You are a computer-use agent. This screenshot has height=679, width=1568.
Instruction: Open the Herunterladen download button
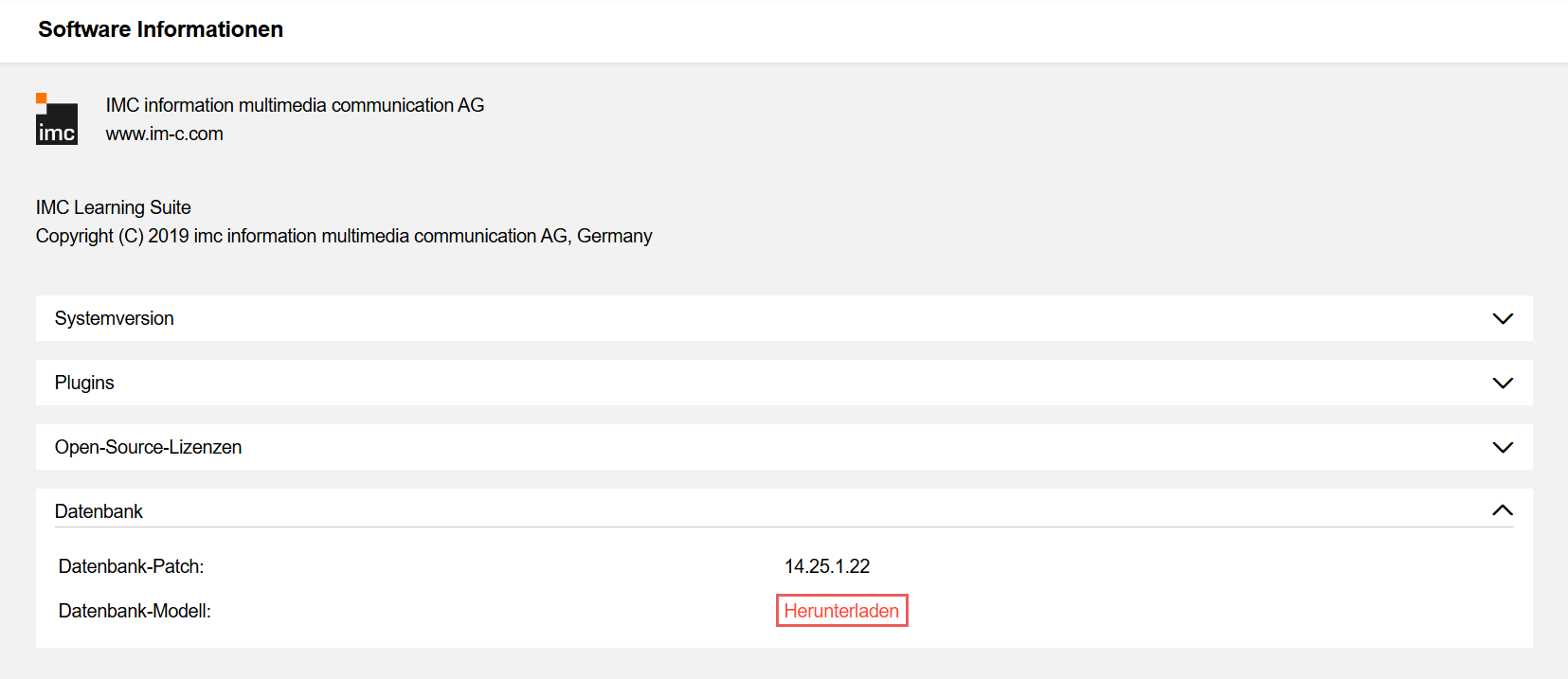841,610
